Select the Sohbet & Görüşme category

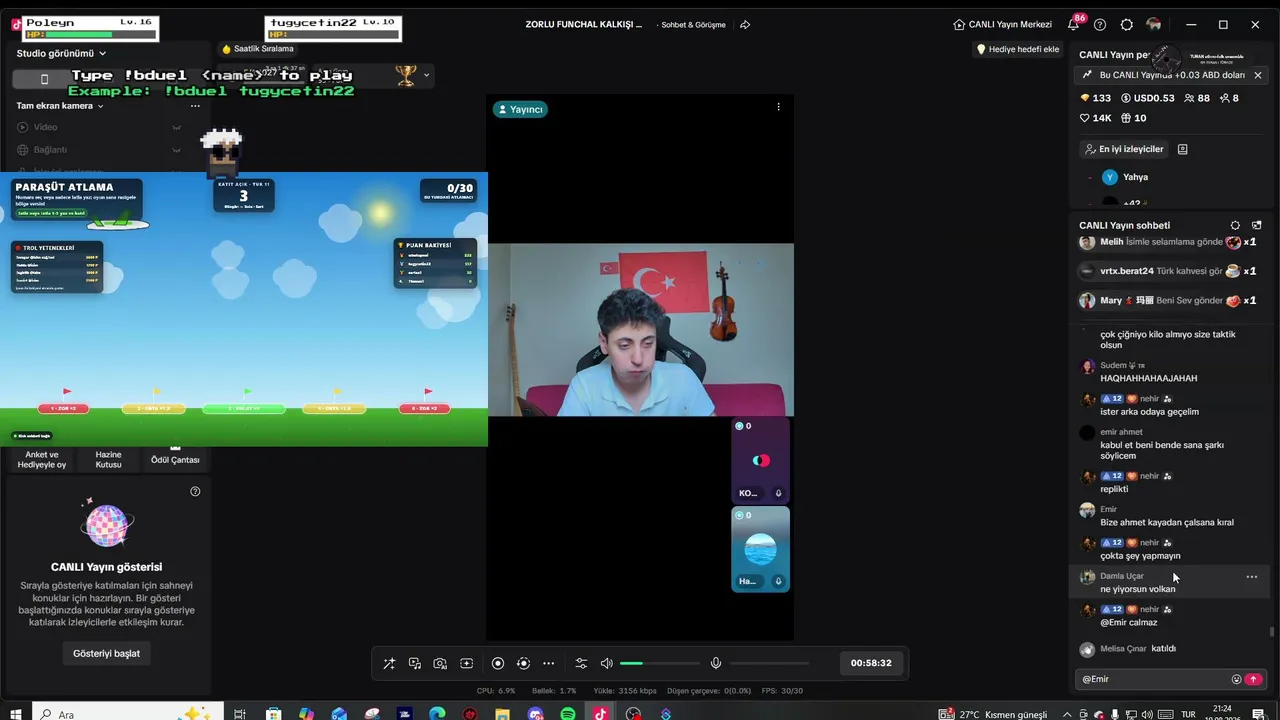click(x=693, y=24)
